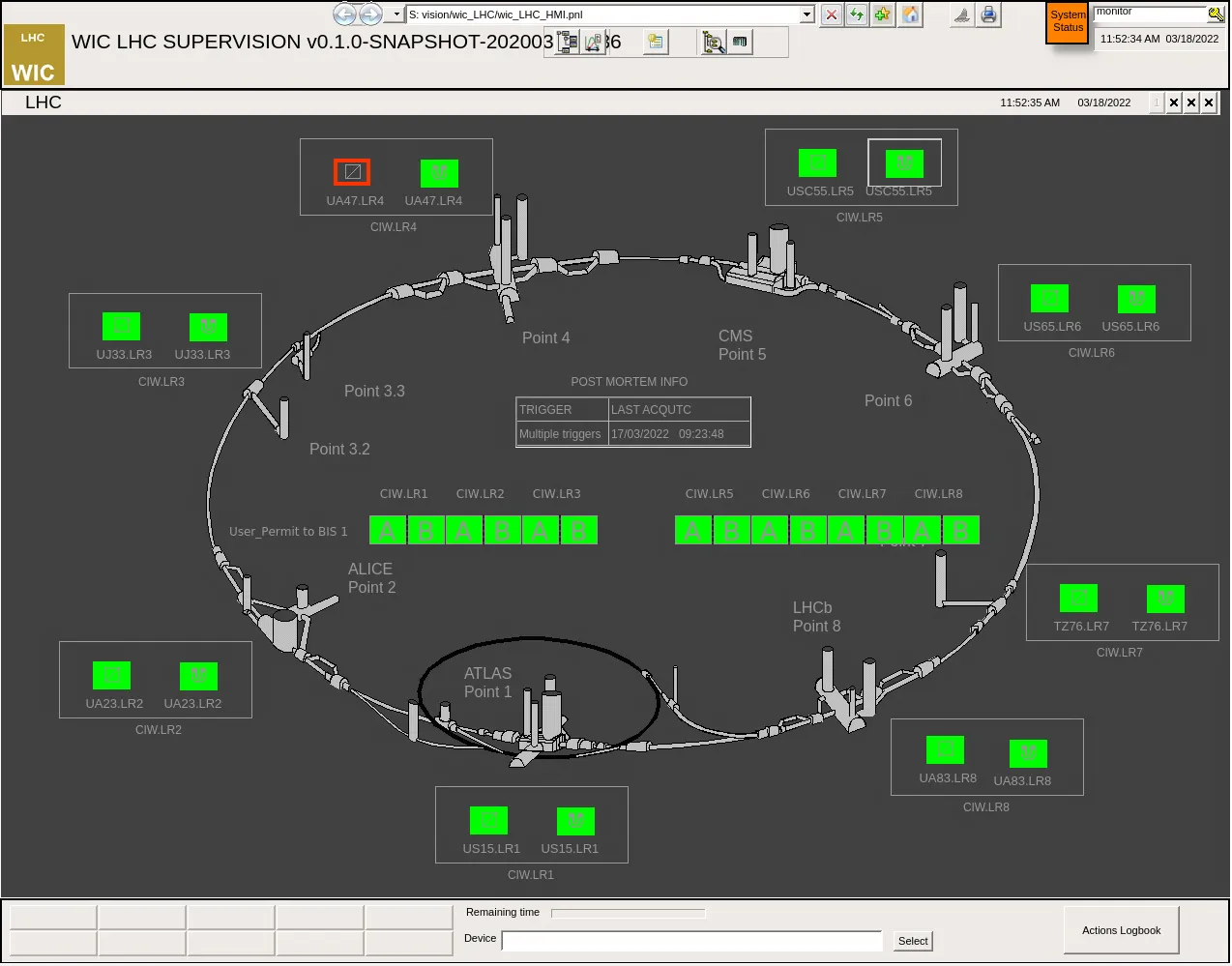Click User_Permit box A under CIW.LR1
Viewport: 1232px width, 966px height.
(x=388, y=530)
